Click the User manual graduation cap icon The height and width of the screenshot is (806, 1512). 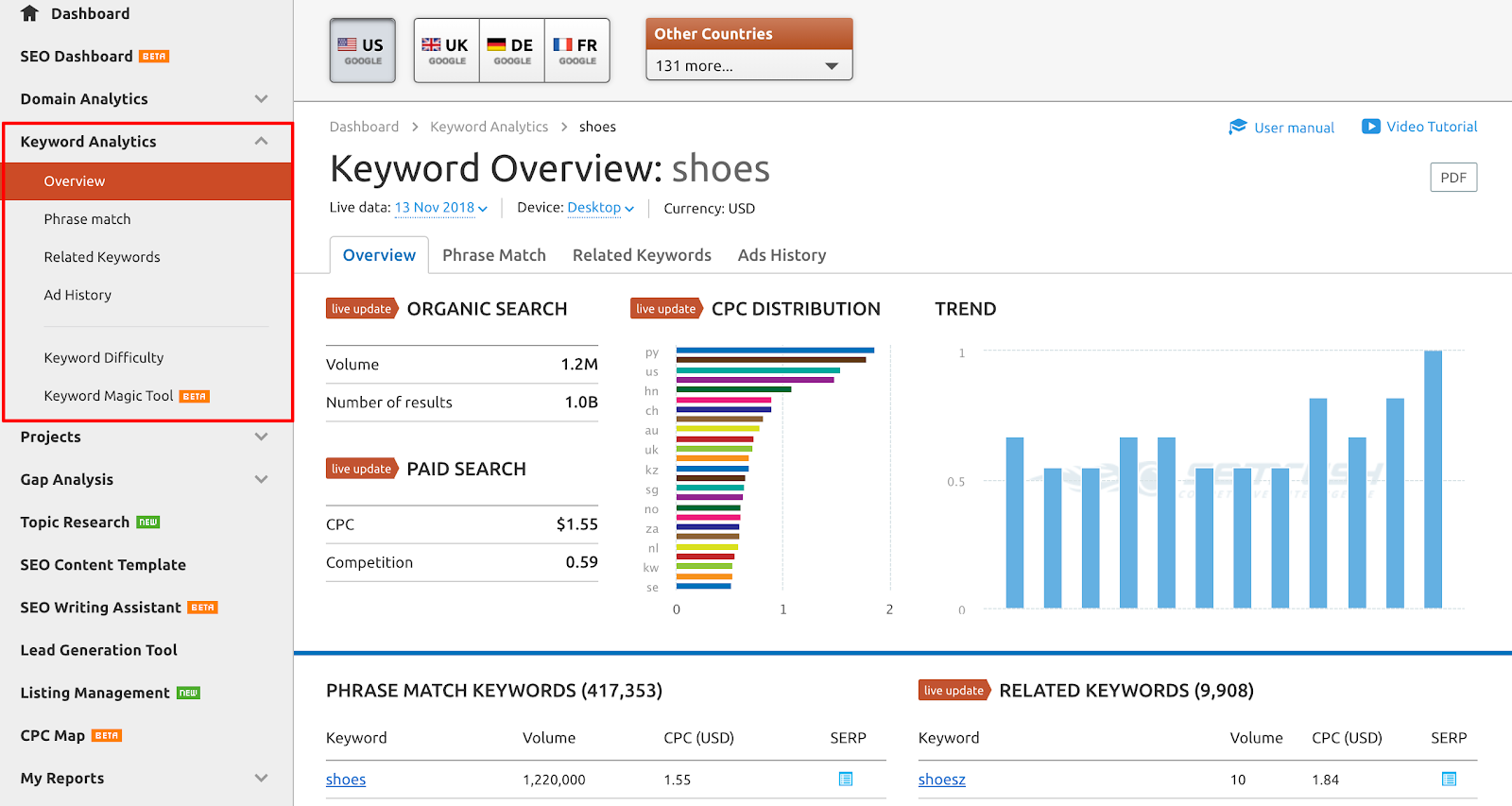point(1238,127)
